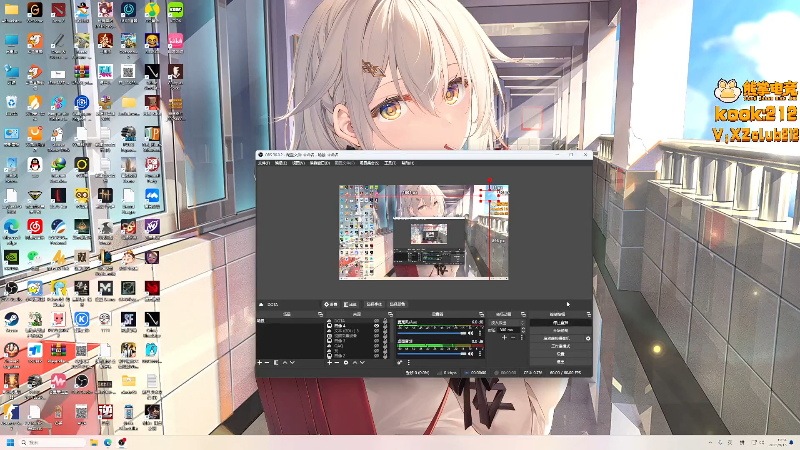The image size is (800, 450).
Task: Open File Explorer from the taskbar
Action: [94, 442]
